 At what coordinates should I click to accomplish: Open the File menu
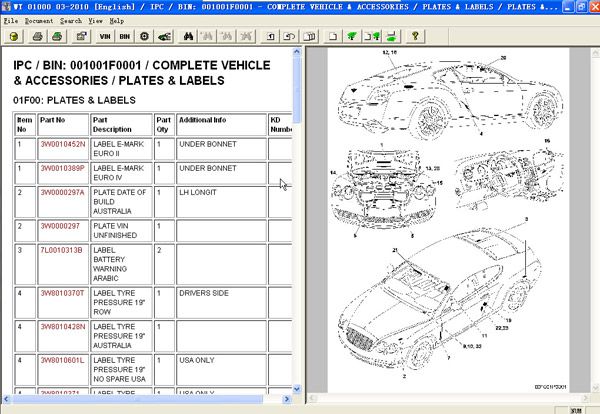tap(10, 20)
